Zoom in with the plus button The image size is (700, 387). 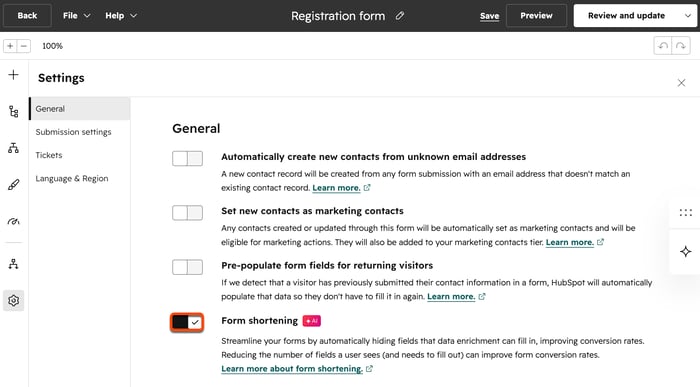tap(10, 46)
